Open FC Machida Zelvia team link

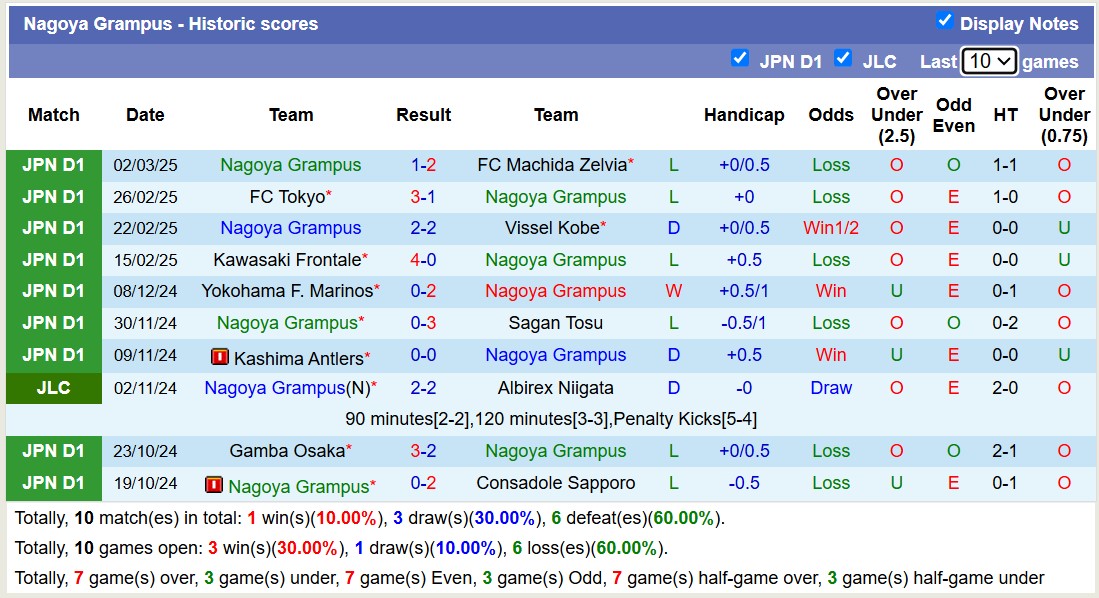tap(552, 165)
